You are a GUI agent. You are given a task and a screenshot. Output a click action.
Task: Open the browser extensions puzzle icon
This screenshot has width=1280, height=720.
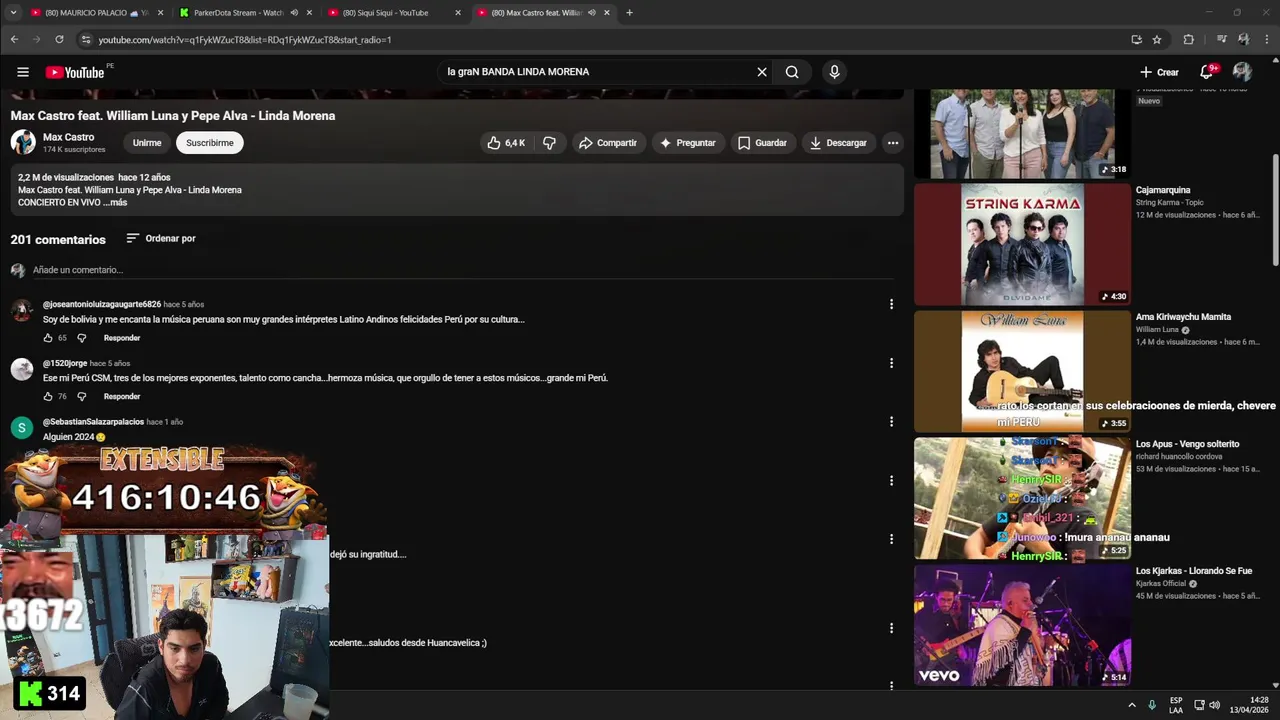[1188, 40]
